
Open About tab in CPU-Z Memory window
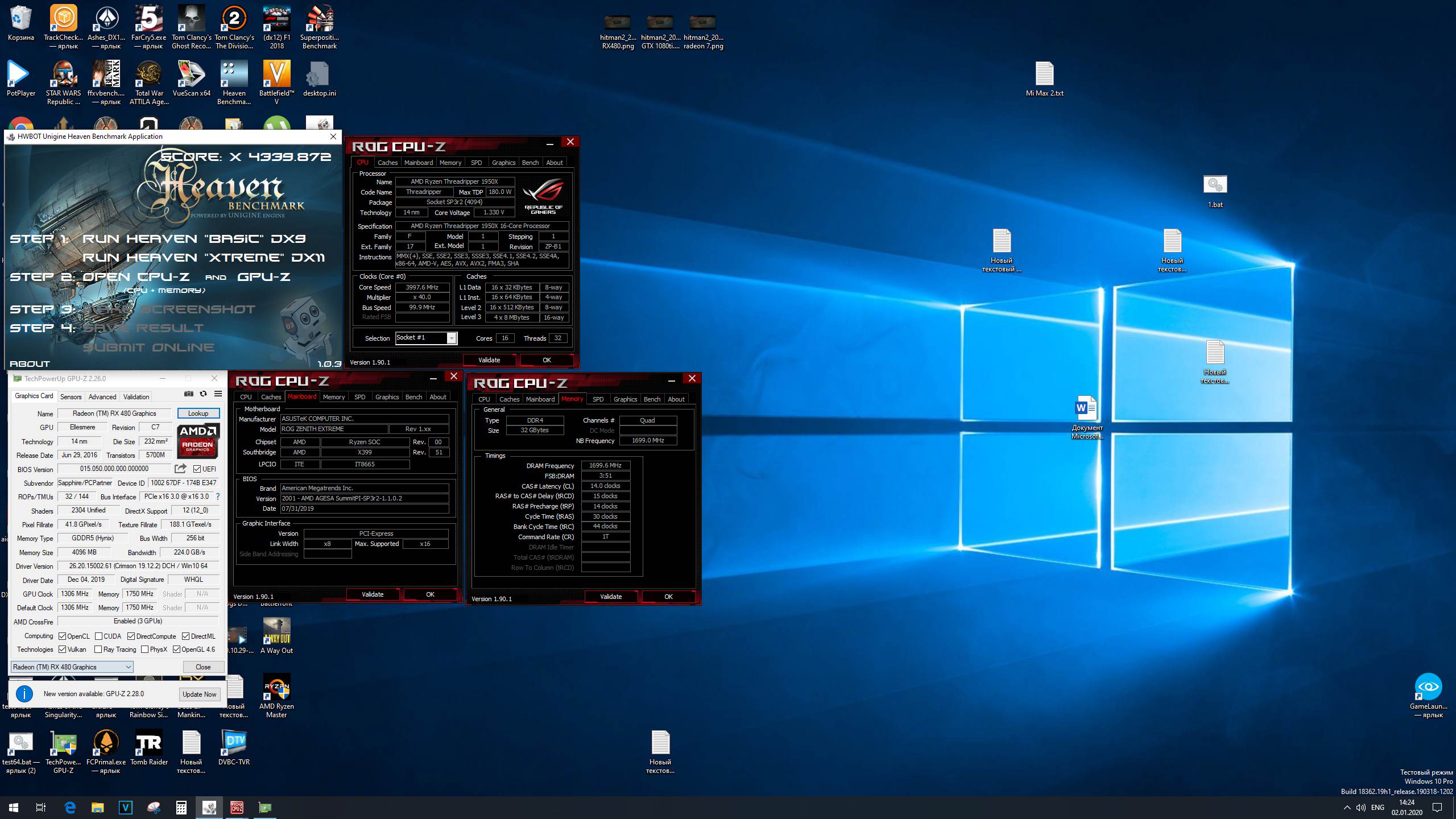(x=676, y=399)
